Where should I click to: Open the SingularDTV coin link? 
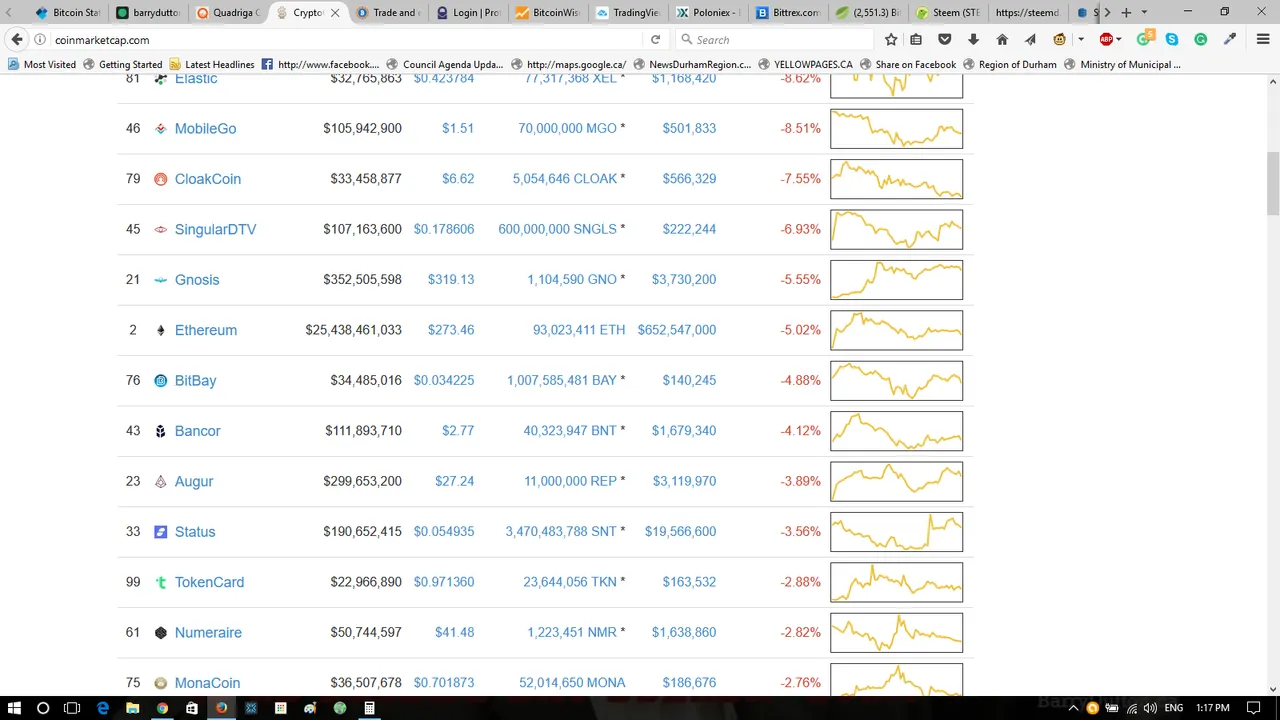[215, 229]
